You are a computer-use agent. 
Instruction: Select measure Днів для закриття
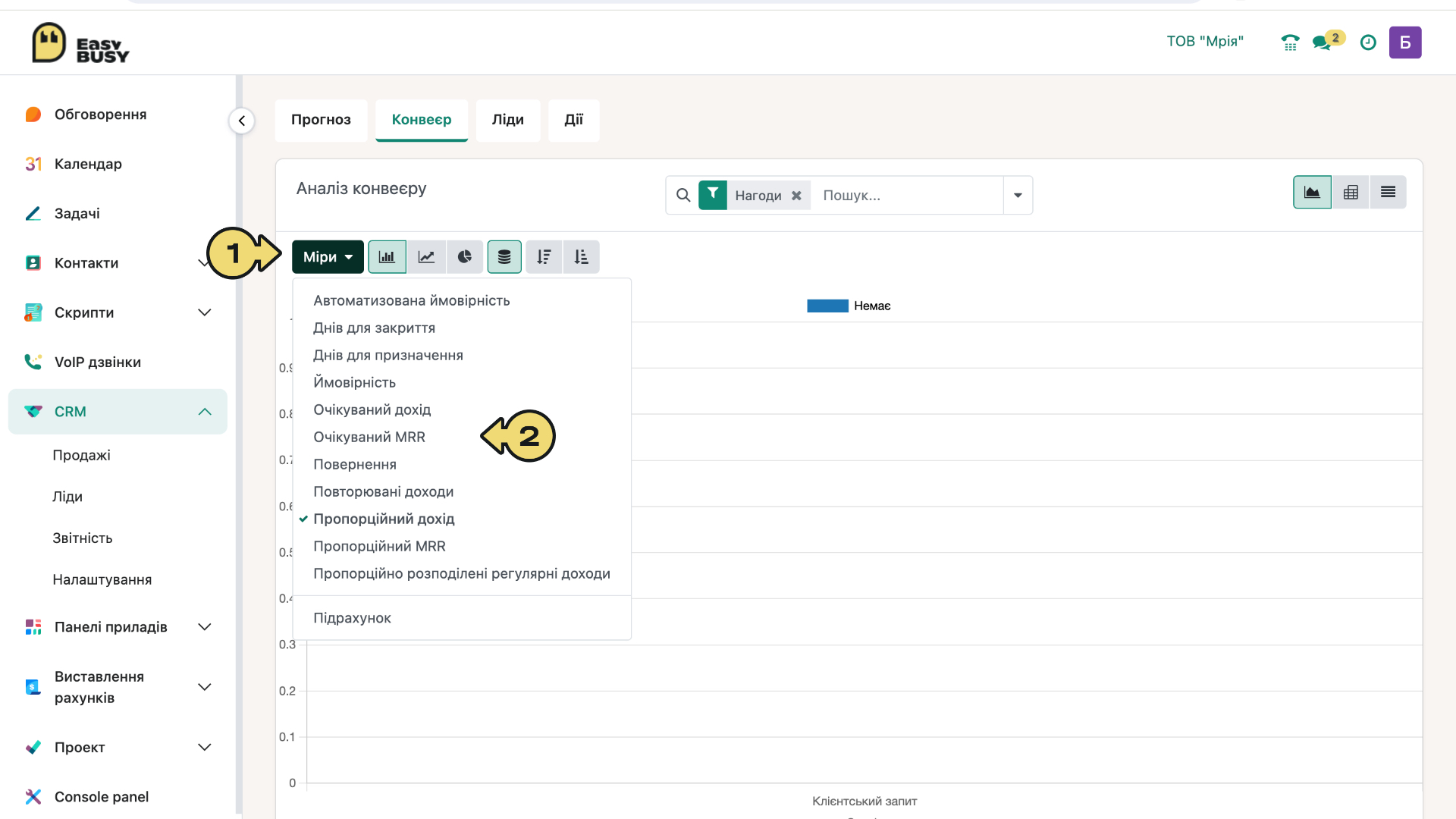coord(462,328)
